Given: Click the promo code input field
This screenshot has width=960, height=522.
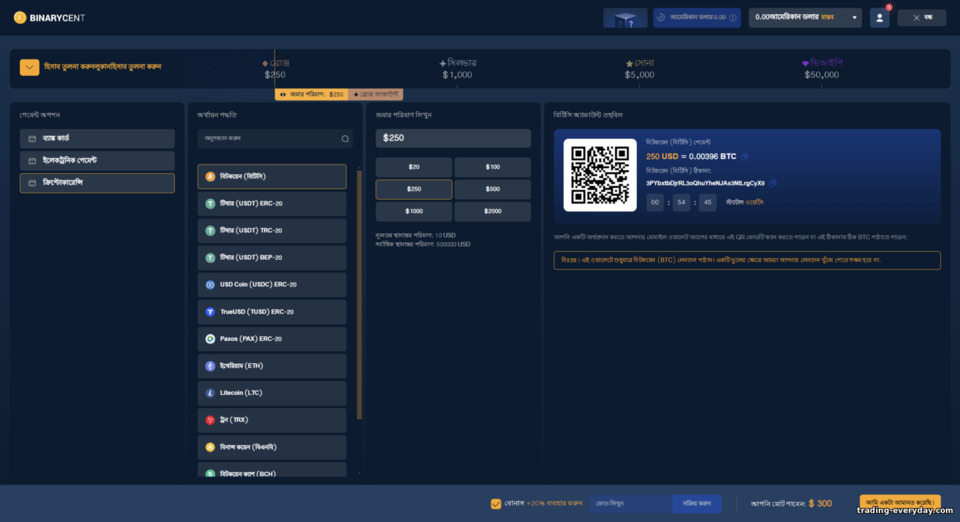Looking at the screenshot, I should [631, 504].
